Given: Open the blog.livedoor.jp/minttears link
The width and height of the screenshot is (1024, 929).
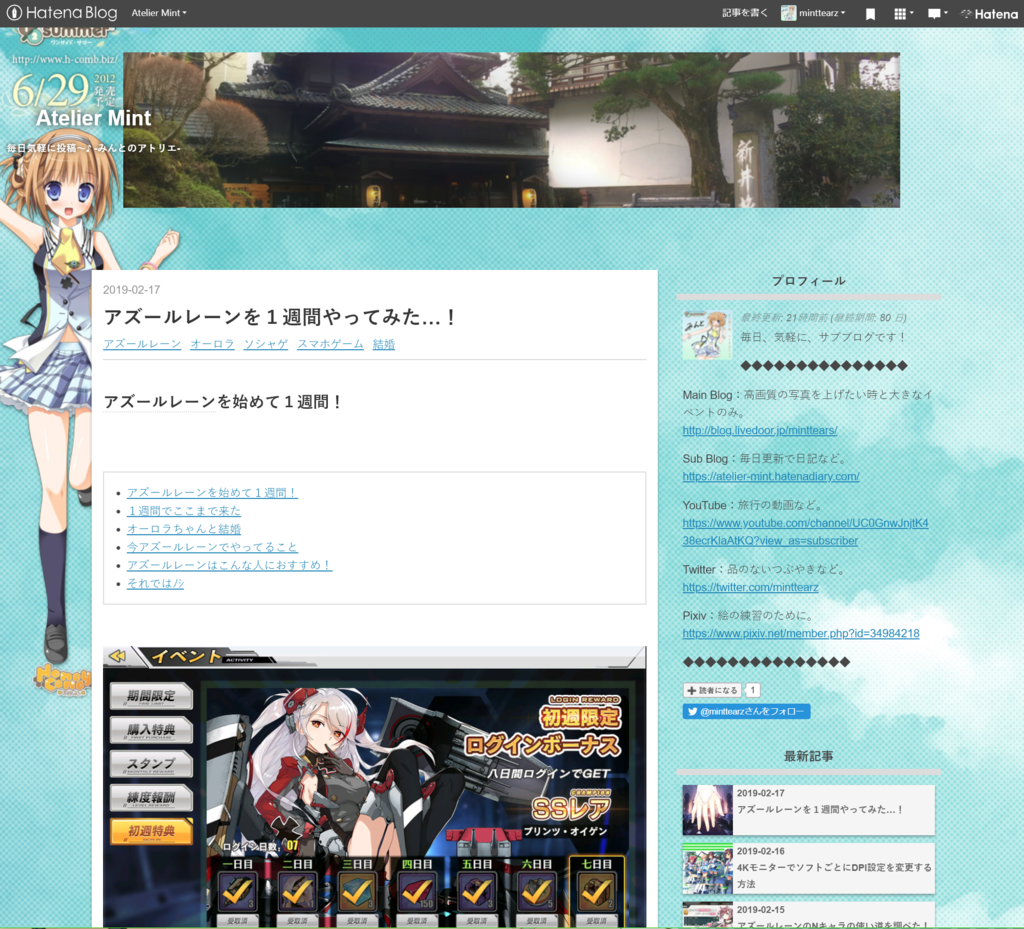Looking at the screenshot, I should pos(760,430).
